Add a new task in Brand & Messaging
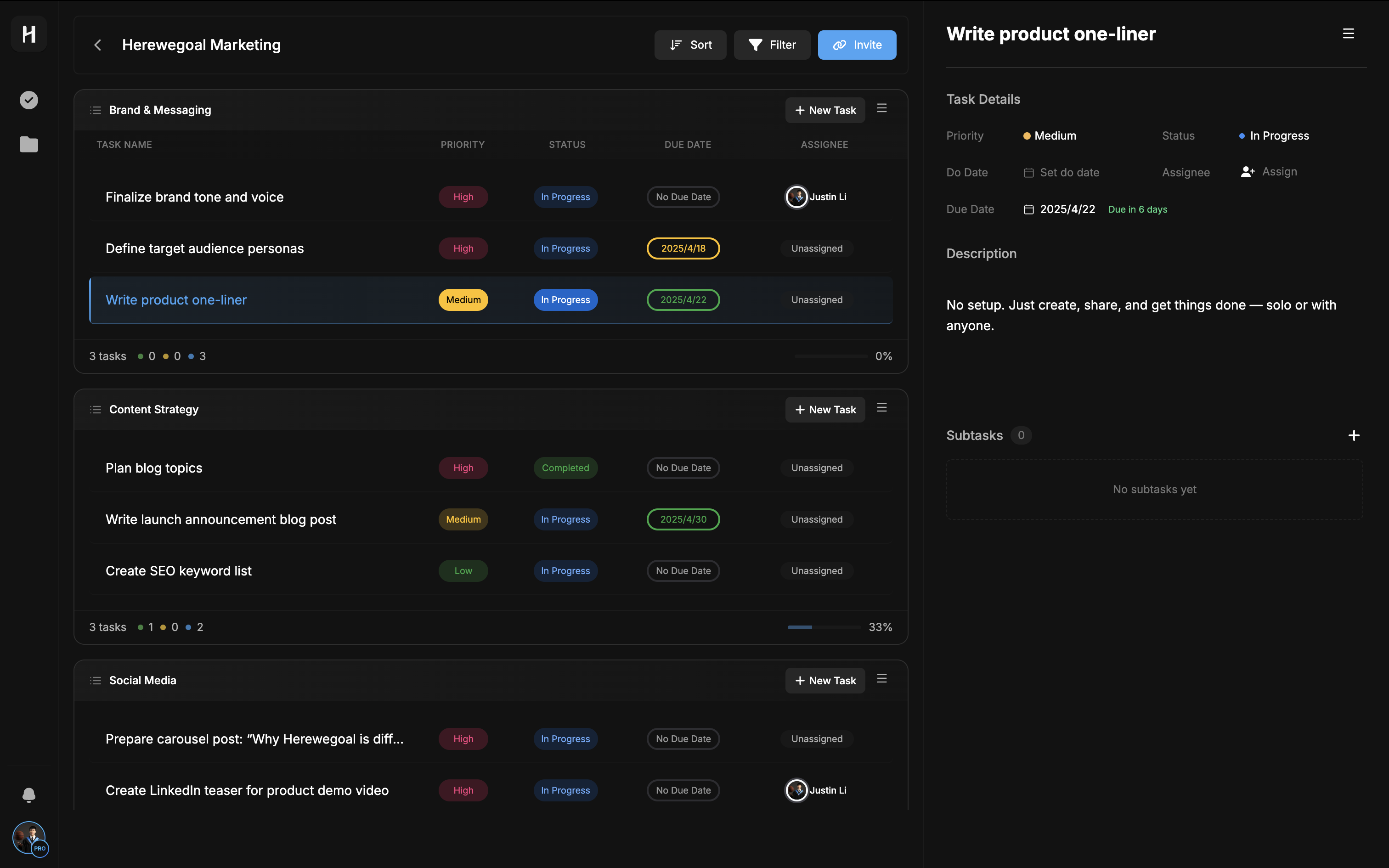 click(825, 110)
